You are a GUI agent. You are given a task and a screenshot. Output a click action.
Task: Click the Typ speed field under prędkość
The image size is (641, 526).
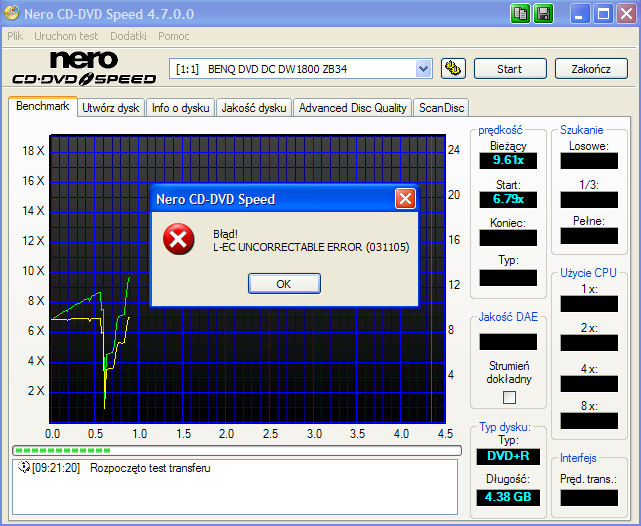point(508,278)
